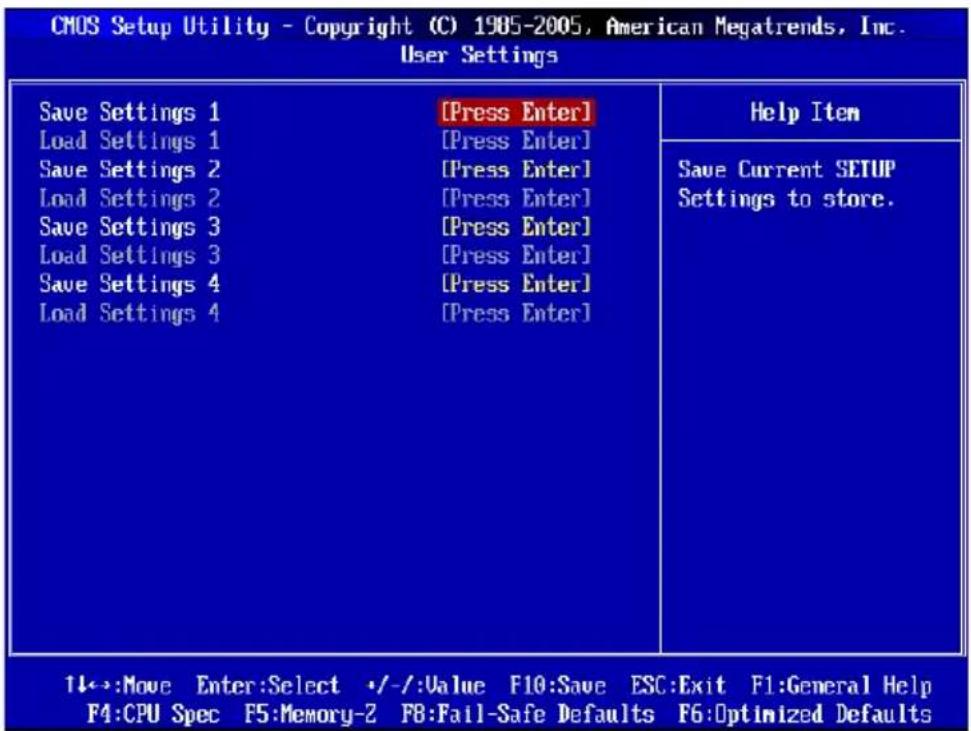Screen dimensions: 971x731
Task: Click the 'Settings to store.' help text line
Action: click(x=786, y=199)
